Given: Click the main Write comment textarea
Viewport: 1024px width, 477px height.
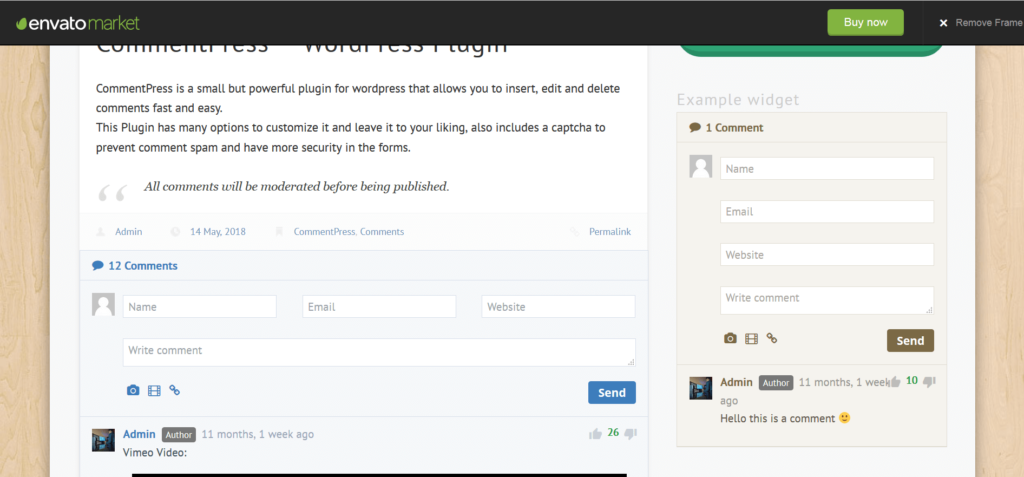Looking at the screenshot, I should [379, 352].
